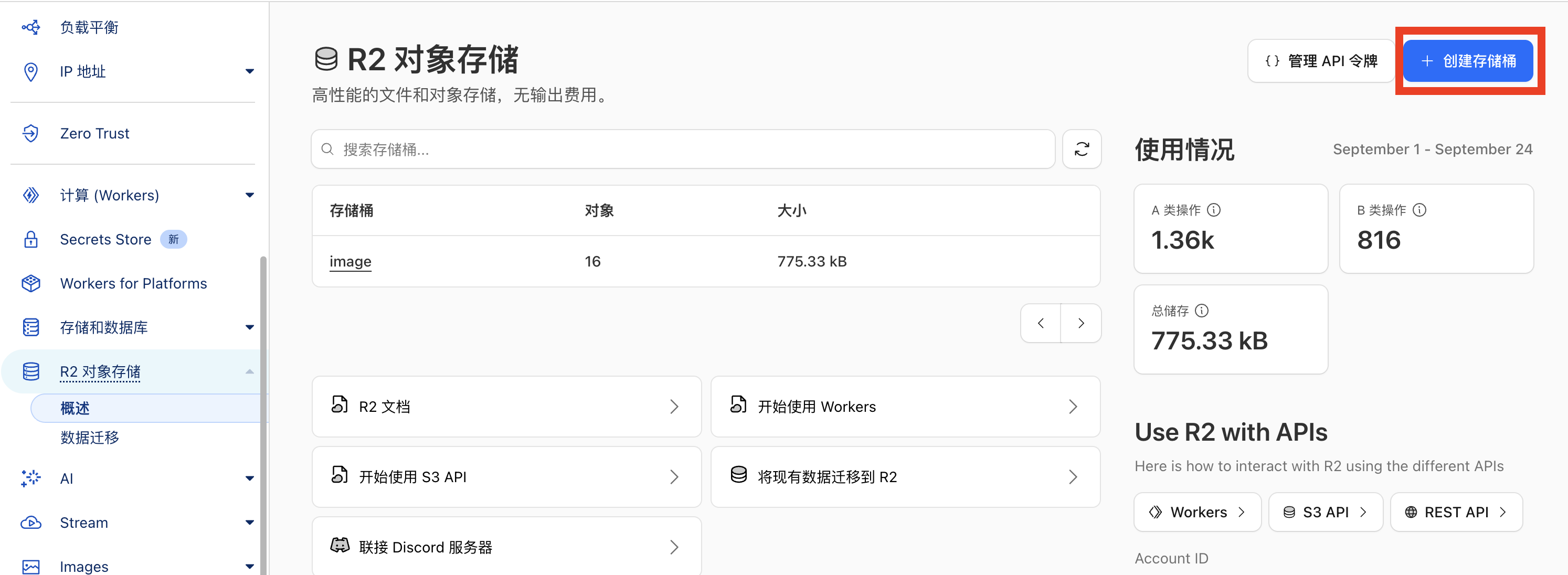Expand the 计算 (Workers) dropdown arrow

[250, 195]
